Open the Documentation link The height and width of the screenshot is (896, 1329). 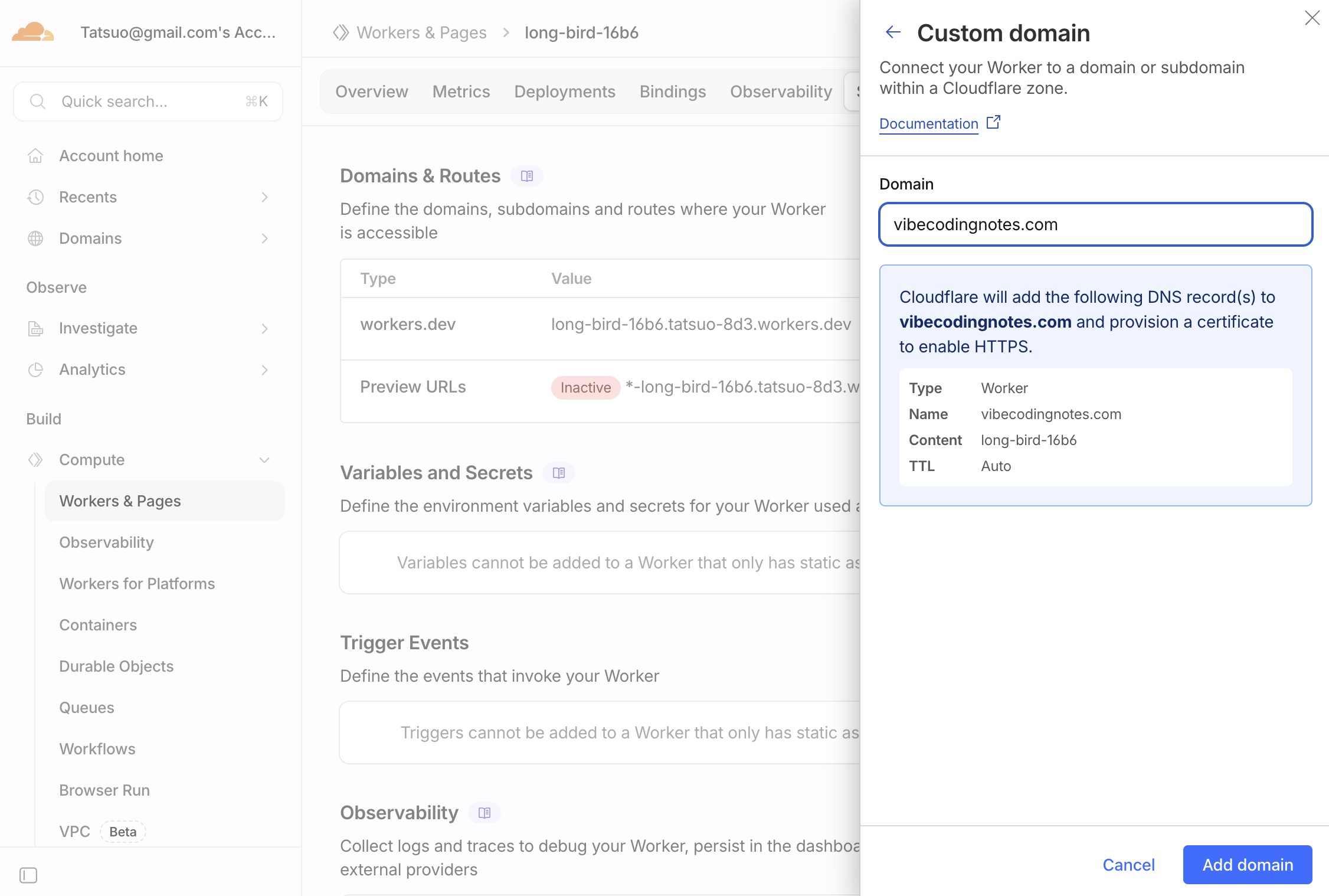tap(929, 123)
